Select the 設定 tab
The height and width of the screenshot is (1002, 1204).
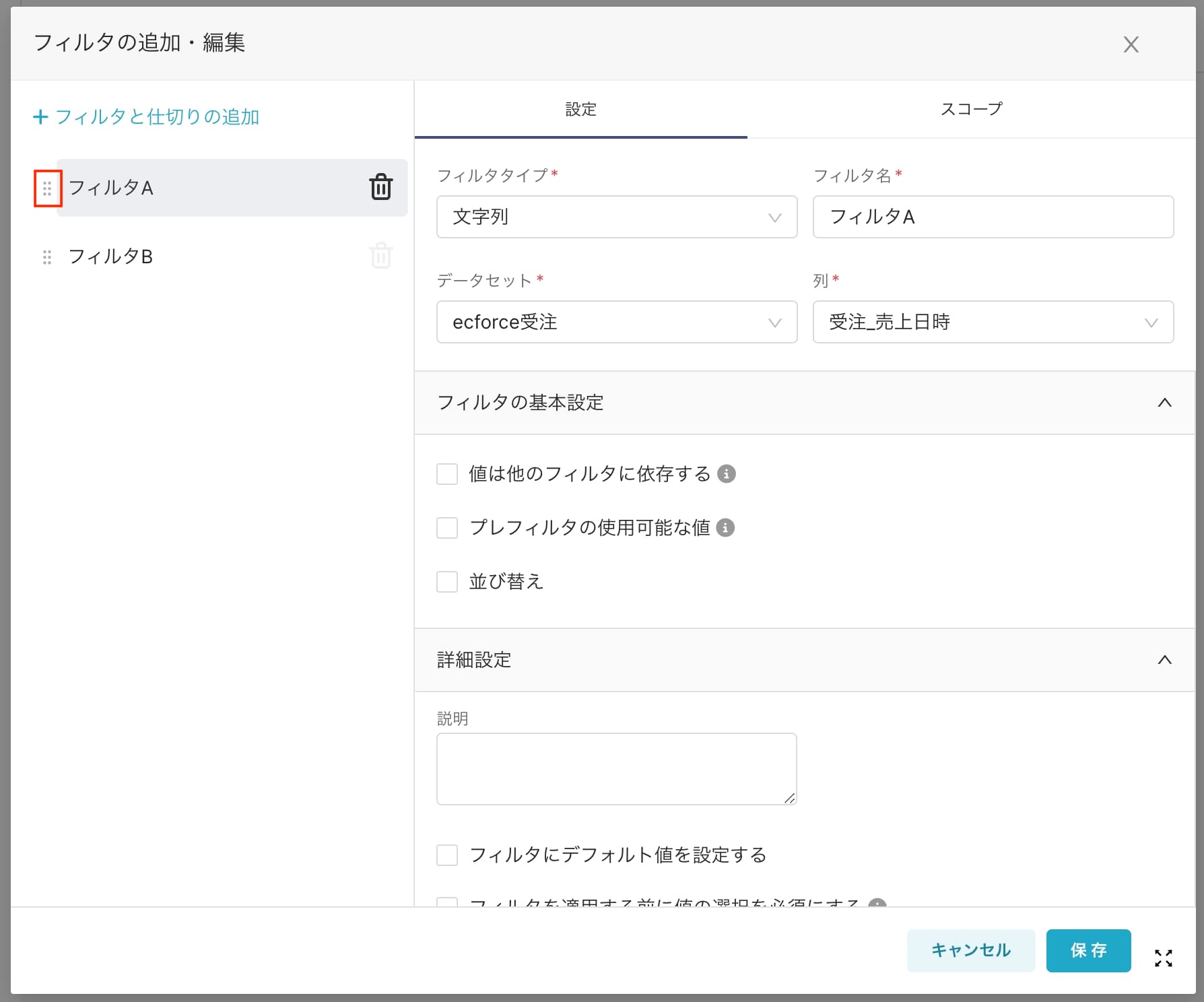tap(580, 109)
